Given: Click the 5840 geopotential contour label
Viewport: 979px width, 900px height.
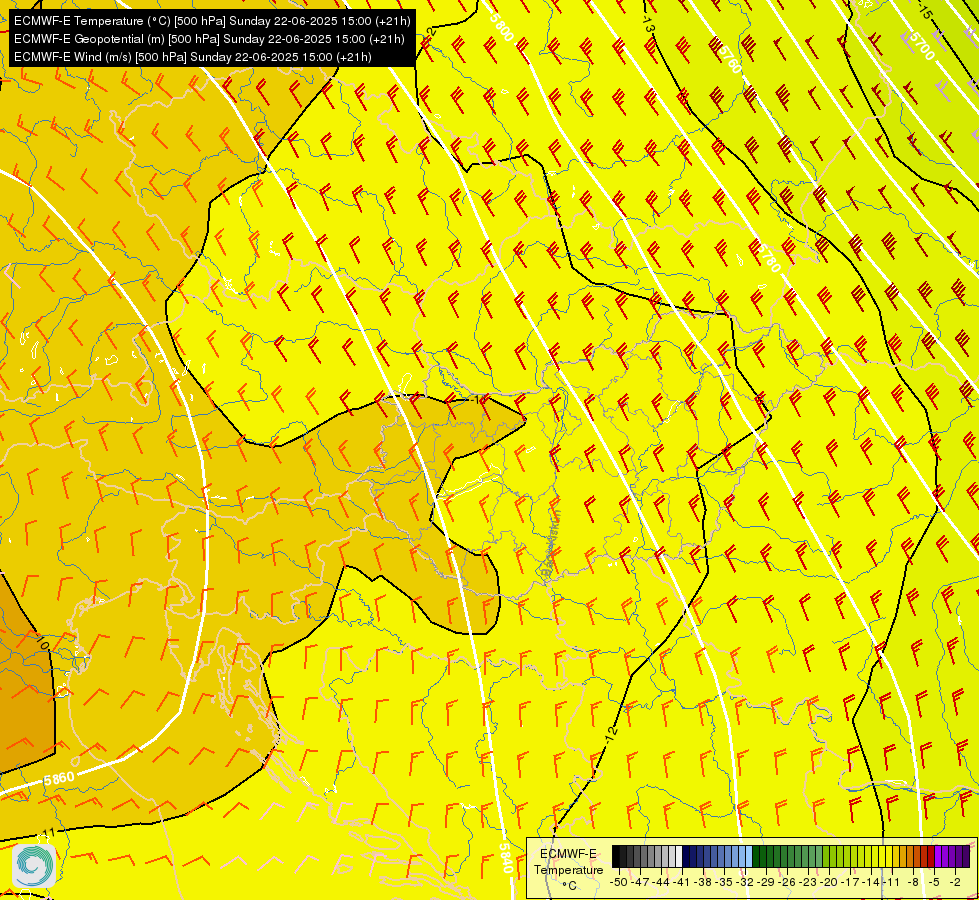Looking at the screenshot, I should click(506, 858).
